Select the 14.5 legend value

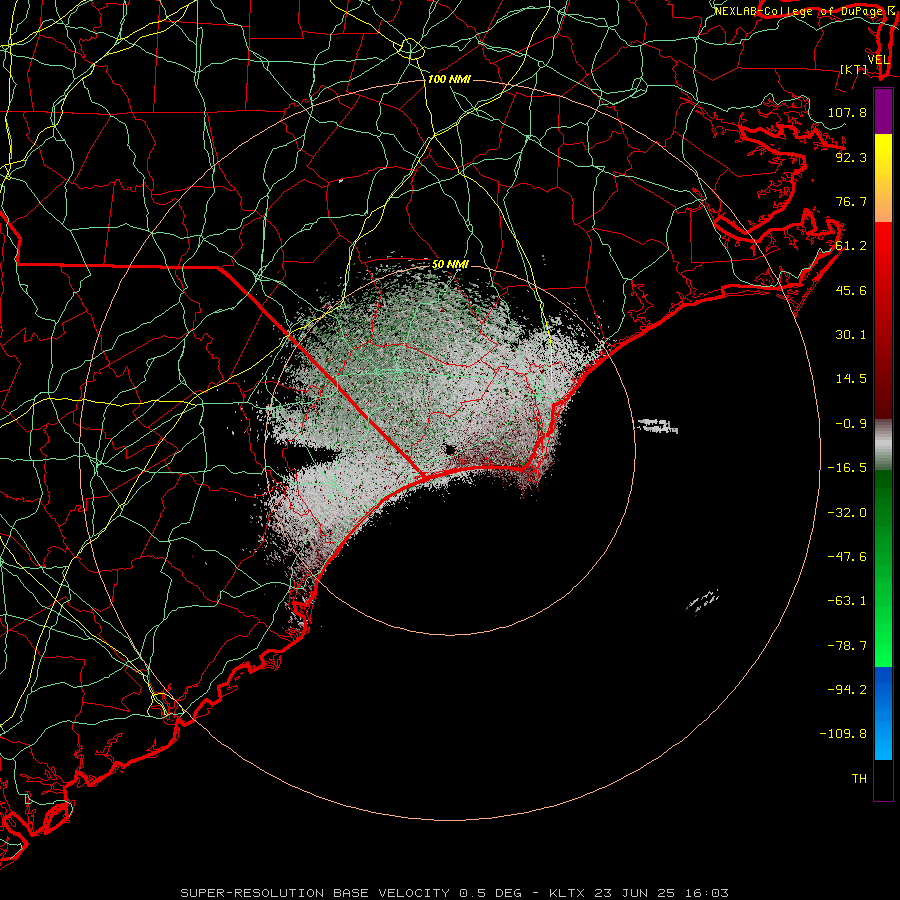coord(851,379)
